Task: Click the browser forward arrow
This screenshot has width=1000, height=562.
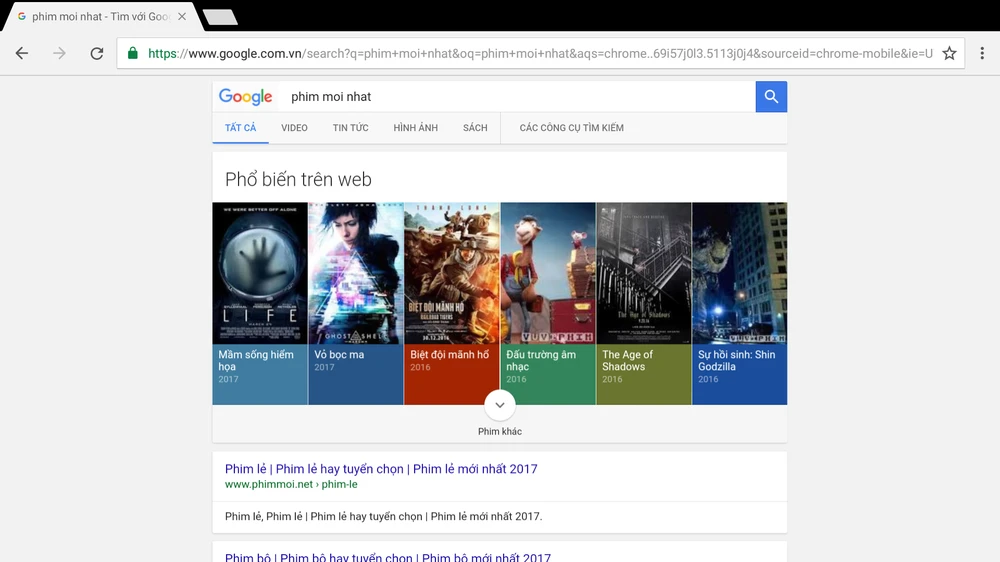Action: 59,54
